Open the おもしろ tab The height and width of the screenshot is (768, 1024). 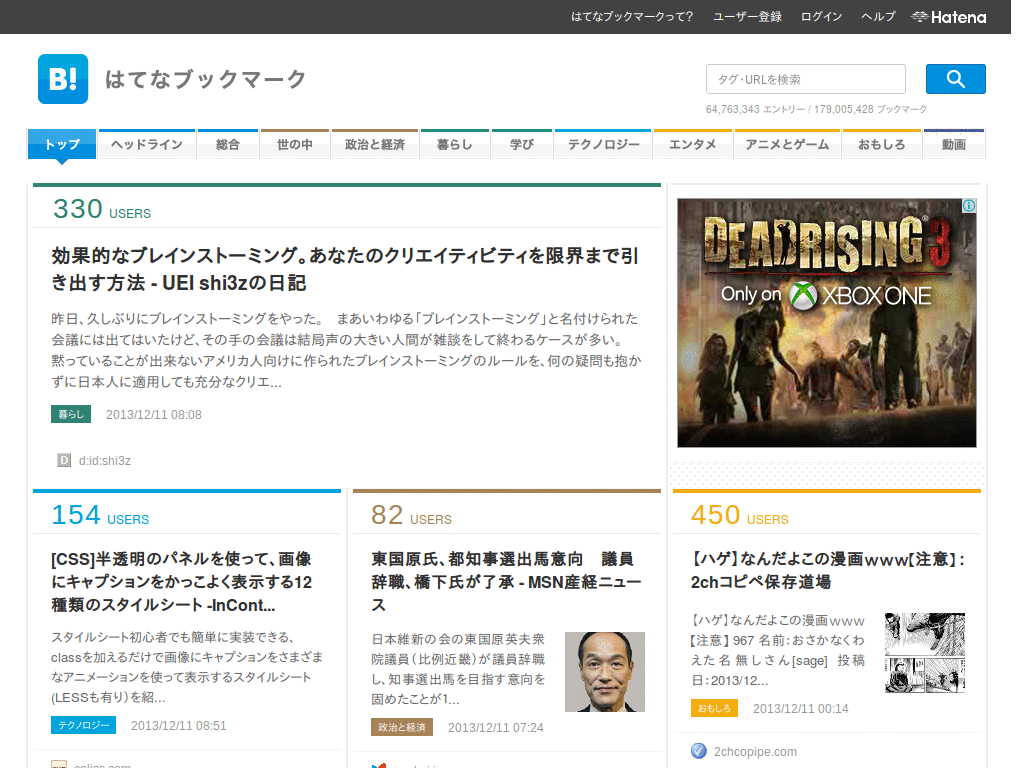click(882, 144)
